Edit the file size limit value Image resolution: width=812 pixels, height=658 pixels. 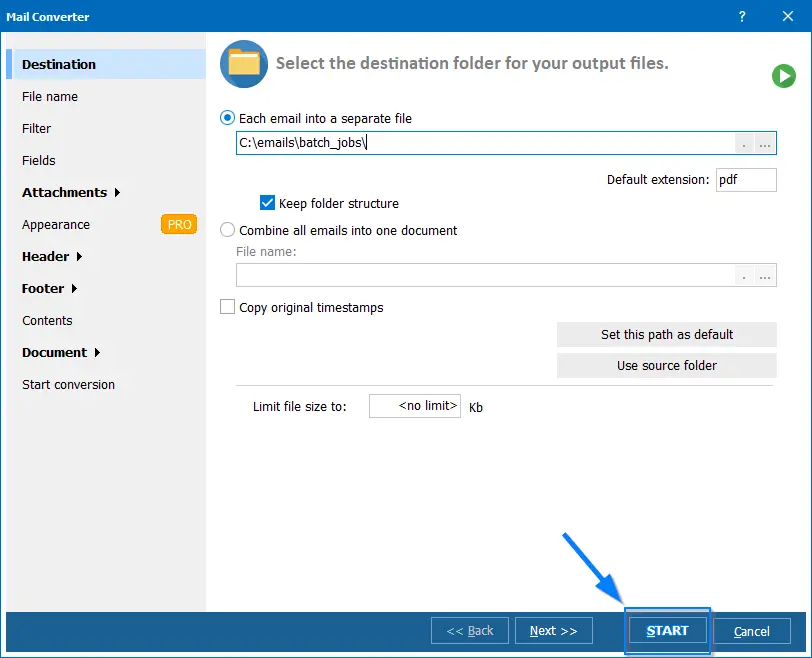tap(414, 406)
